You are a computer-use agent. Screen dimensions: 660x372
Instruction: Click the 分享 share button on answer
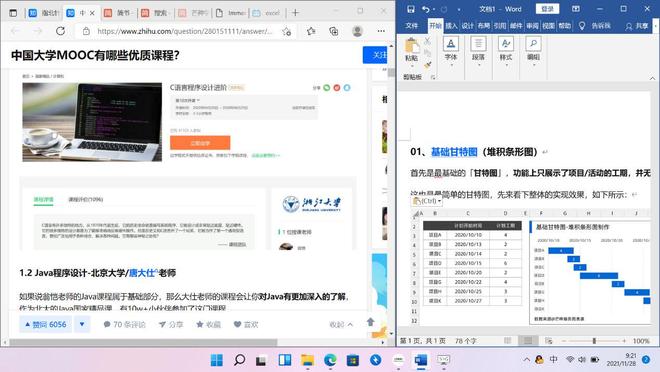(171, 324)
